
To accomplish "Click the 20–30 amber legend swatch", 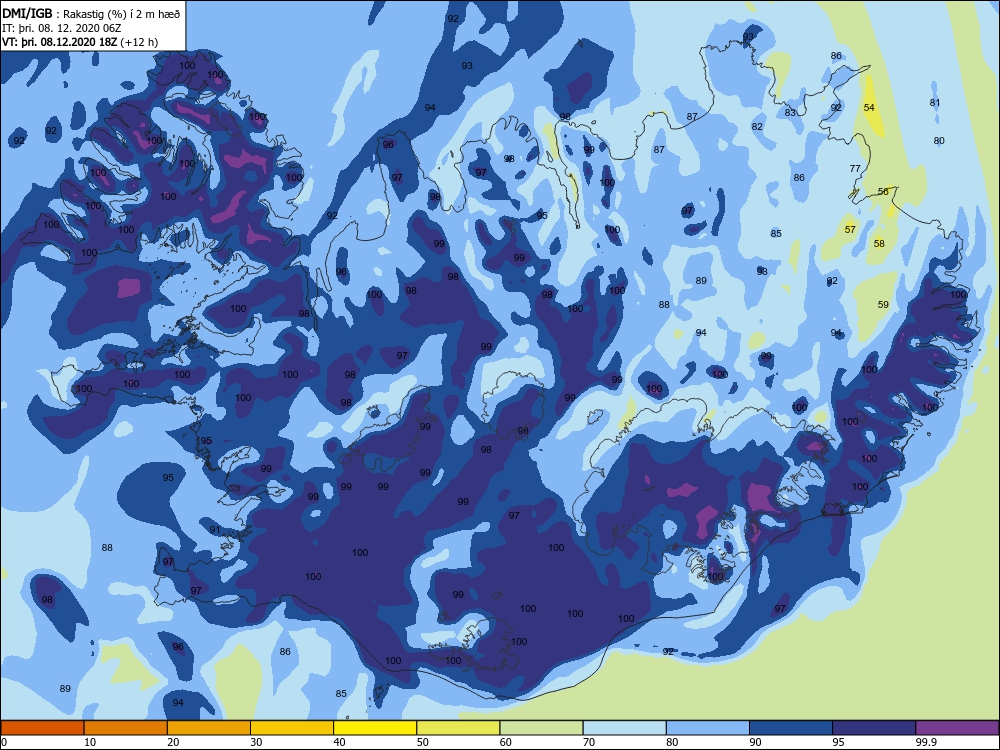I will (x=209, y=728).
